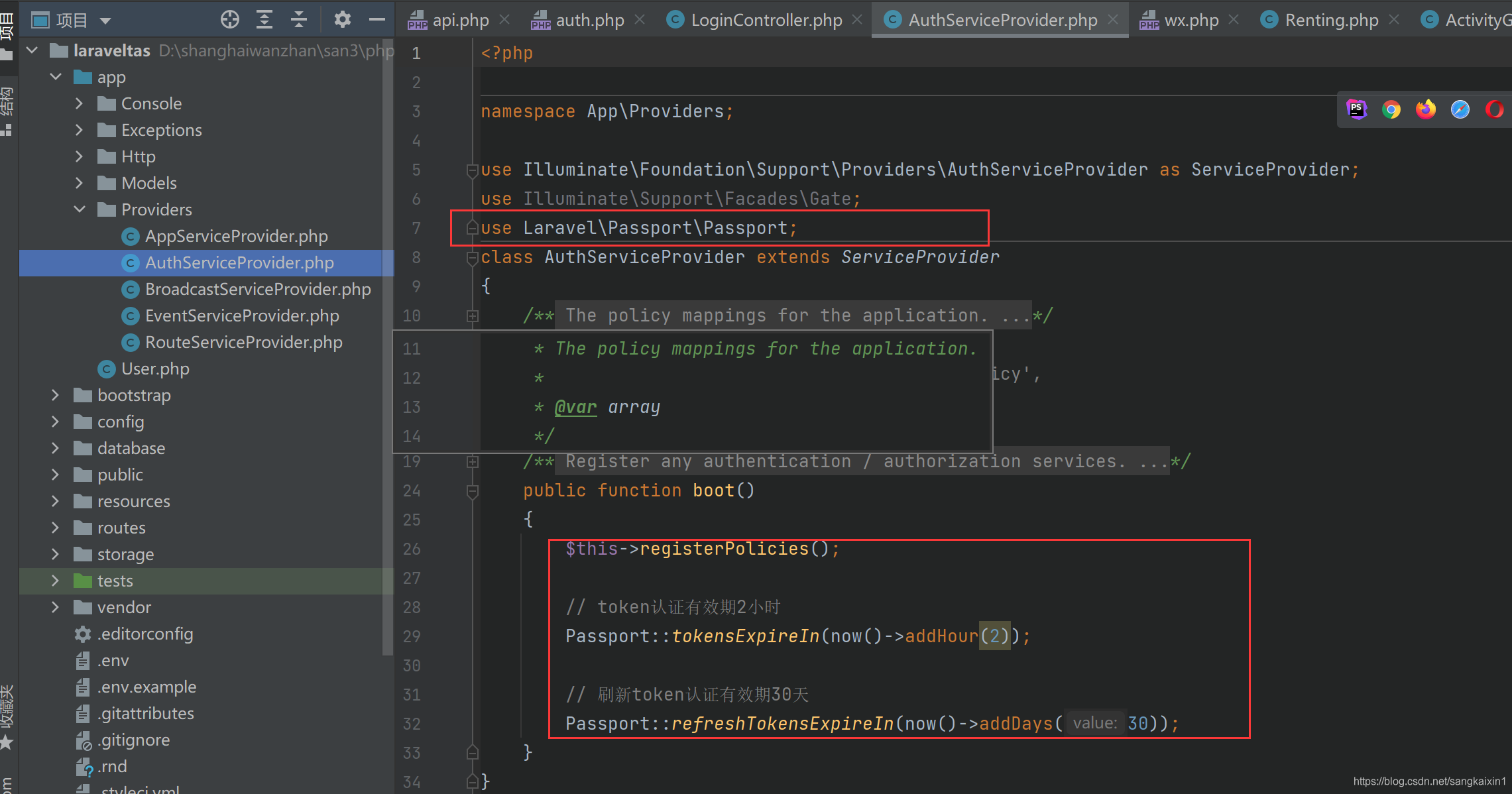Expand the resources folder
Screen dimensions: 1512x794
[x=56, y=501]
